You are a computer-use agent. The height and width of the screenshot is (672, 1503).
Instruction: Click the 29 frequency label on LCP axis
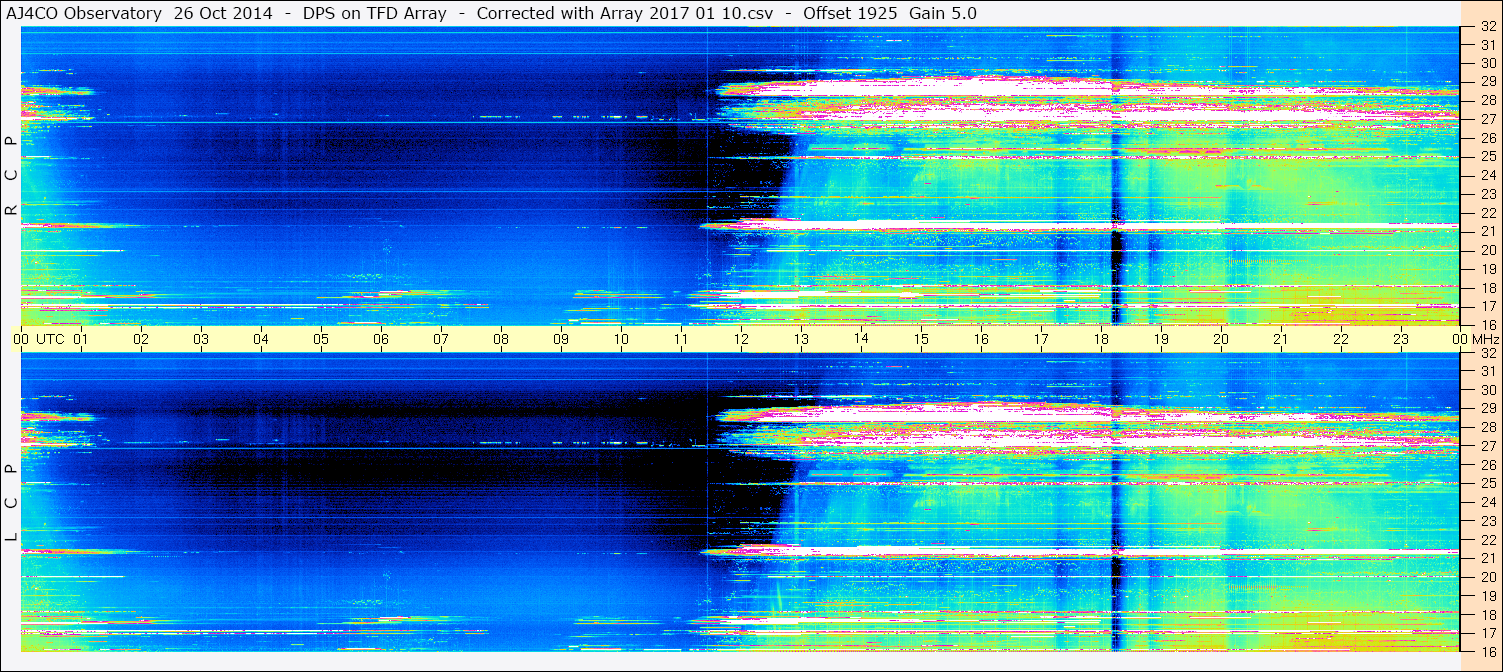[1487, 408]
